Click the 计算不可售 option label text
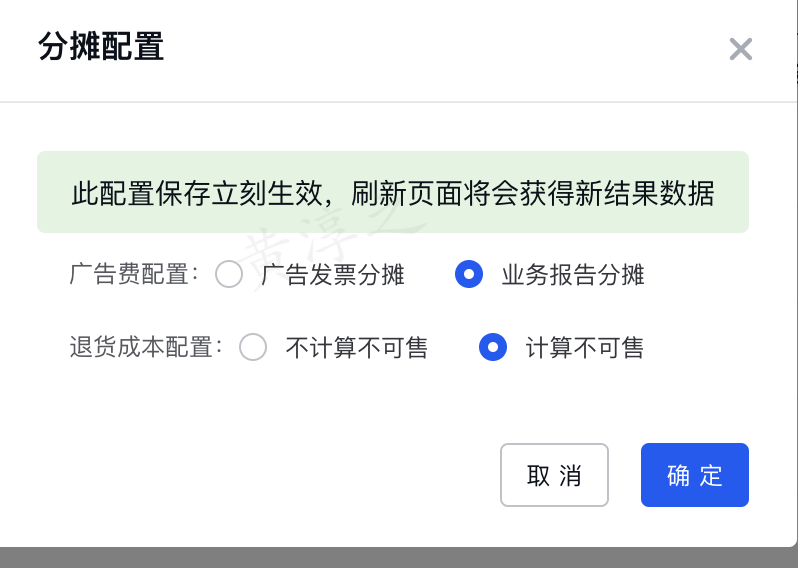 click(585, 347)
